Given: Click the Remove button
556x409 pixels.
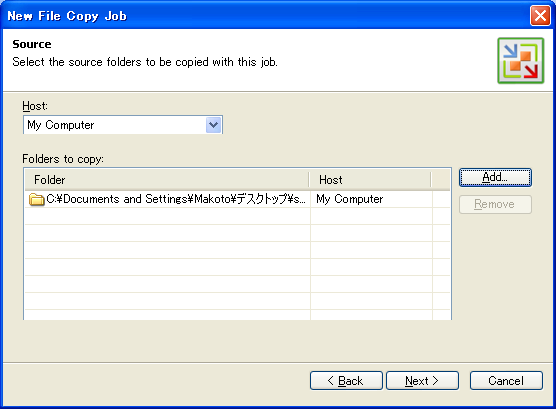Looking at the screenshot, I should point(495,204).
